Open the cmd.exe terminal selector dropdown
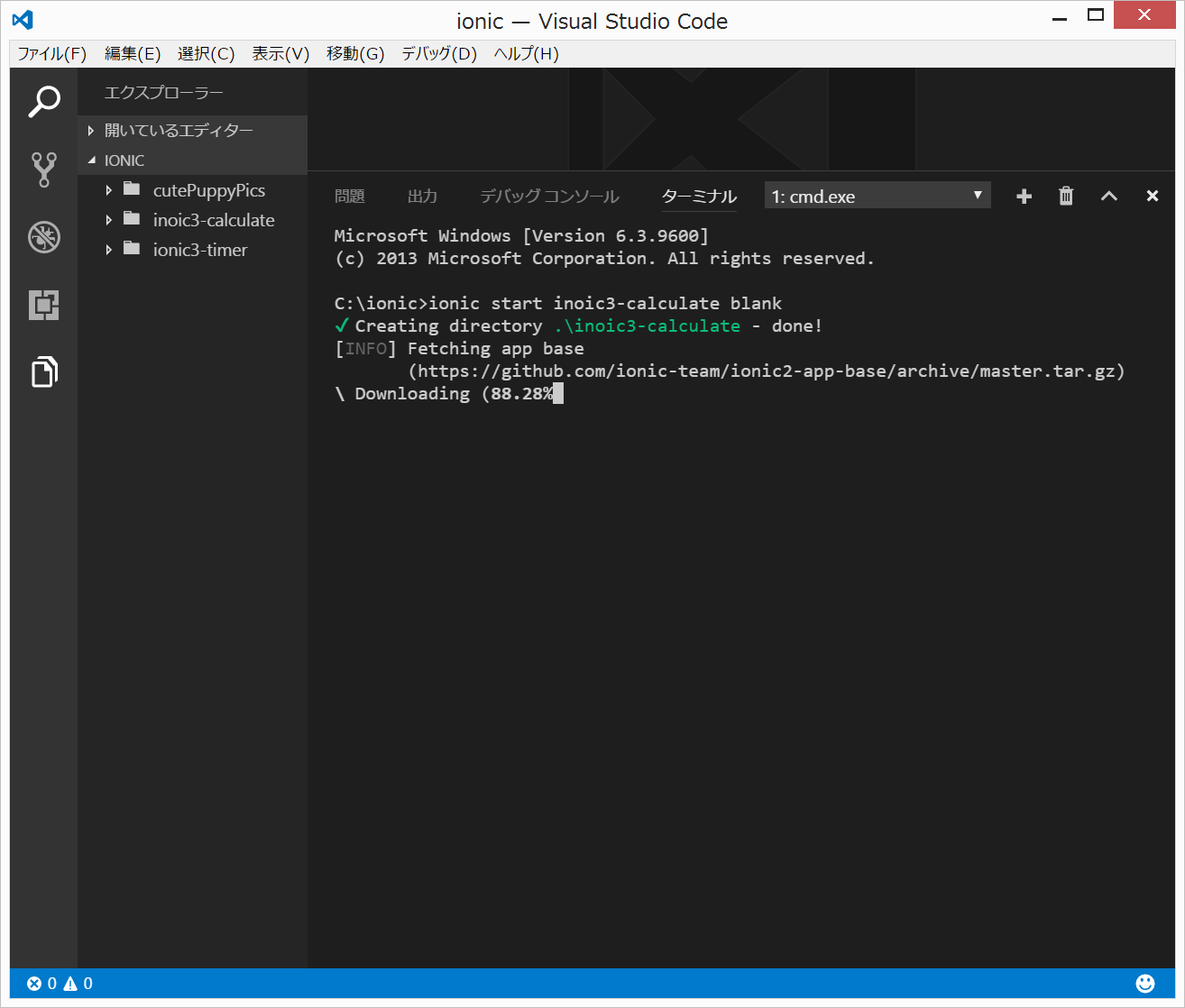Screen dimensions: 1185x1008 [877, 197]
